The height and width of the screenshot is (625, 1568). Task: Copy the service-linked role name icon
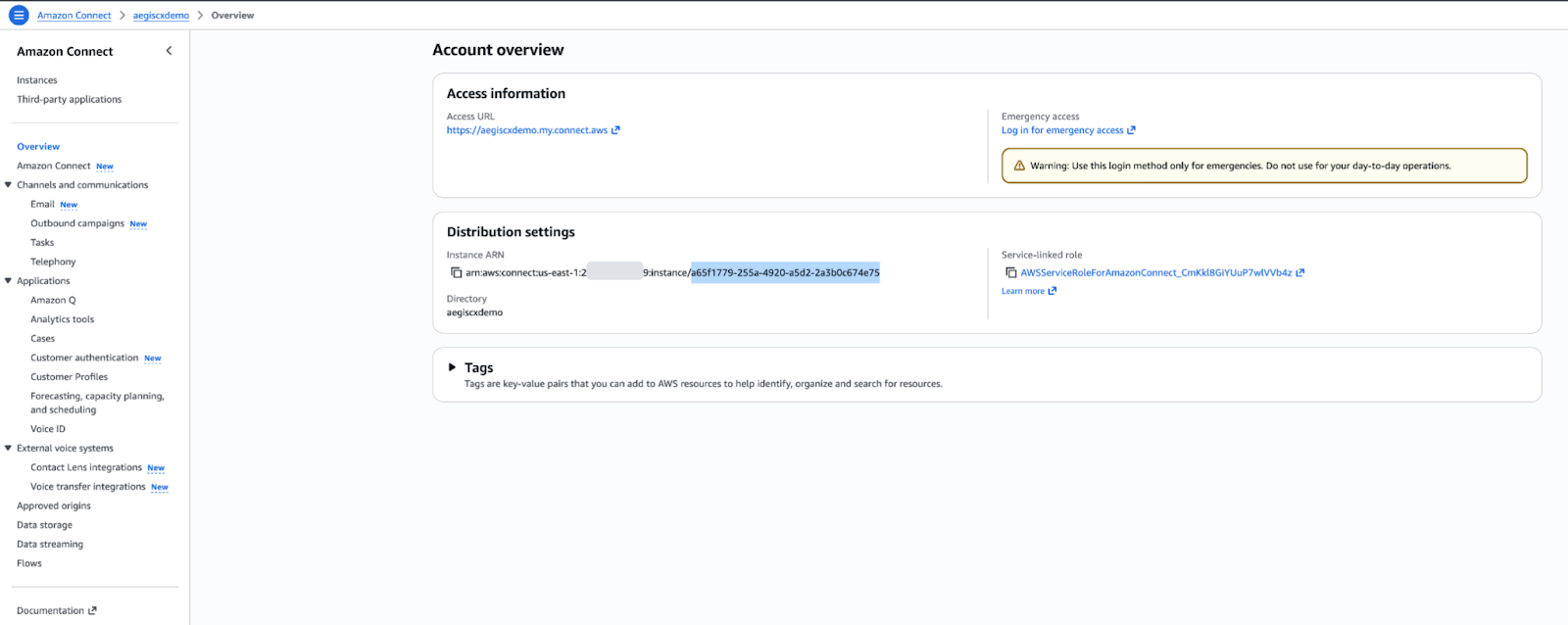pyautogui.click(x=1010, y=273)
